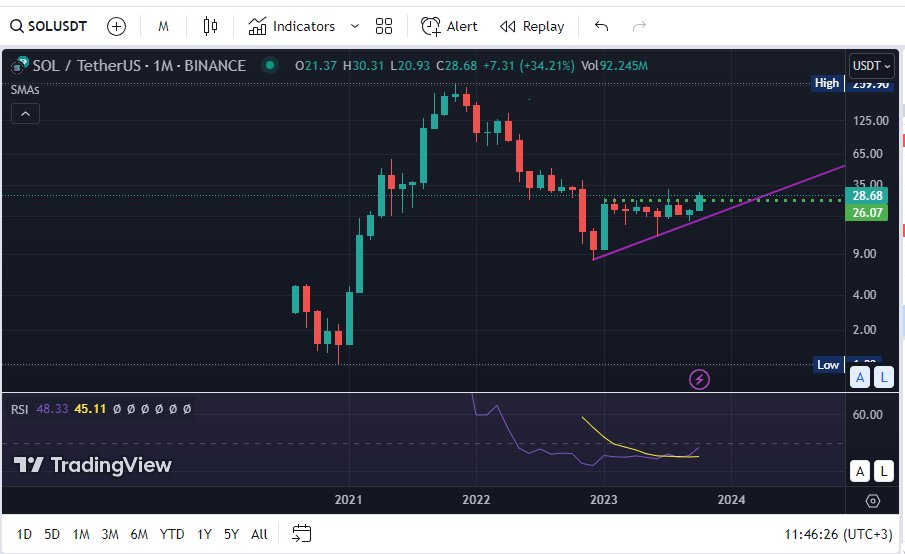Toggle log scale L on RSI pane
Viewport: 905px width, 554px height.
884,471
